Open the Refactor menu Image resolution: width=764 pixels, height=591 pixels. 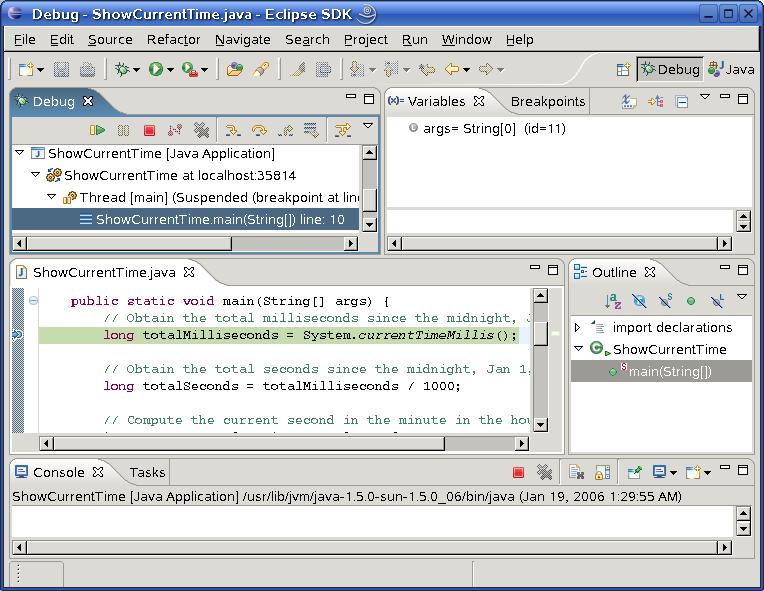point(173,39)
